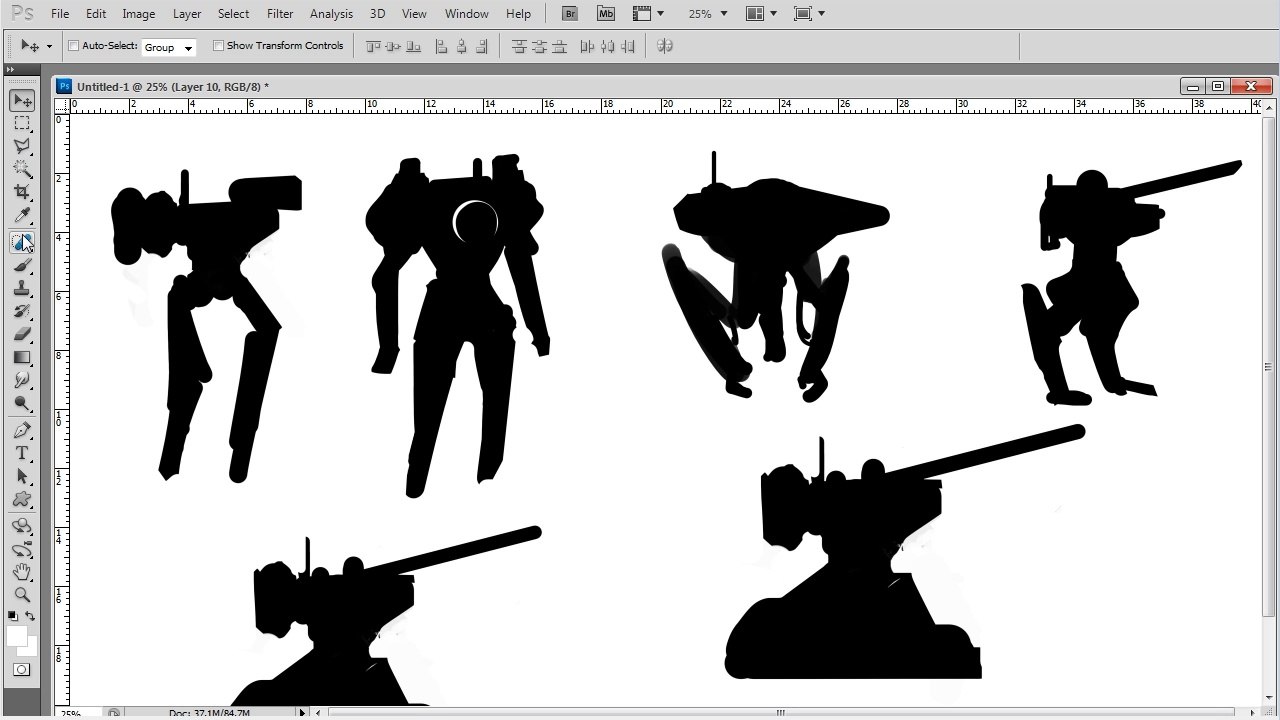Click Align Left Edges icon
The width and height of the screenshot is (1280, 720).
pos(441,46)
